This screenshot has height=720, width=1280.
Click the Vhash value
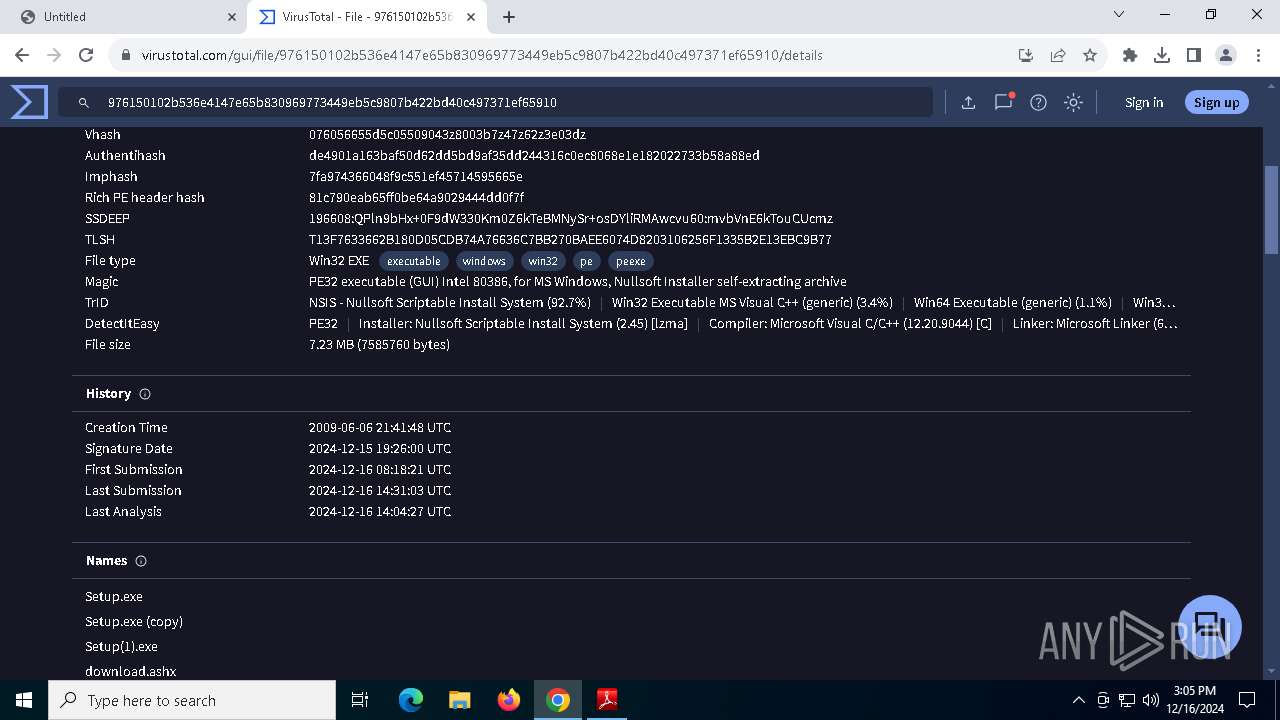pyautogui.click(x=447, y=135)
